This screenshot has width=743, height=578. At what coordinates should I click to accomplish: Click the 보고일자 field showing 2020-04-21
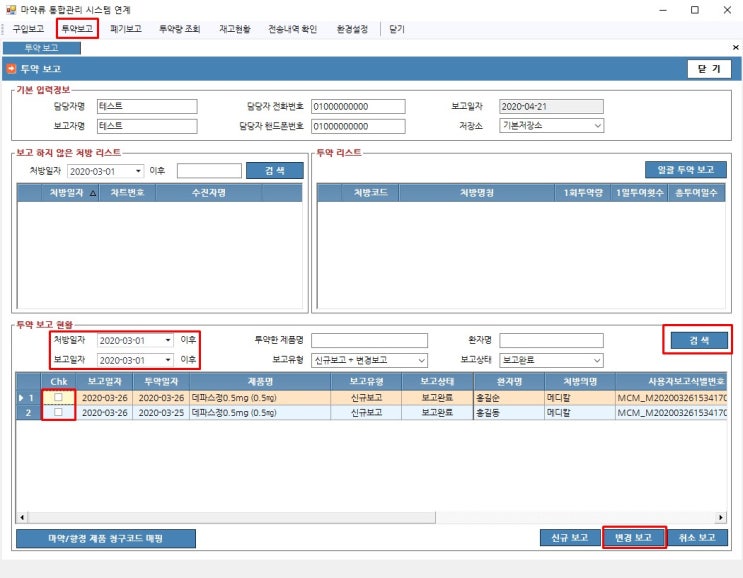coord(552,107)
